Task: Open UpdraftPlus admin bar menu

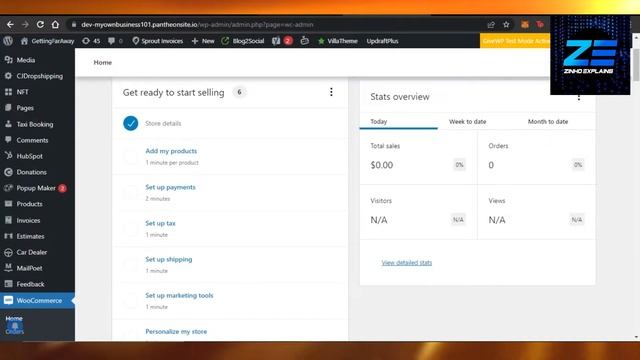Action: (x=382, y=41)
